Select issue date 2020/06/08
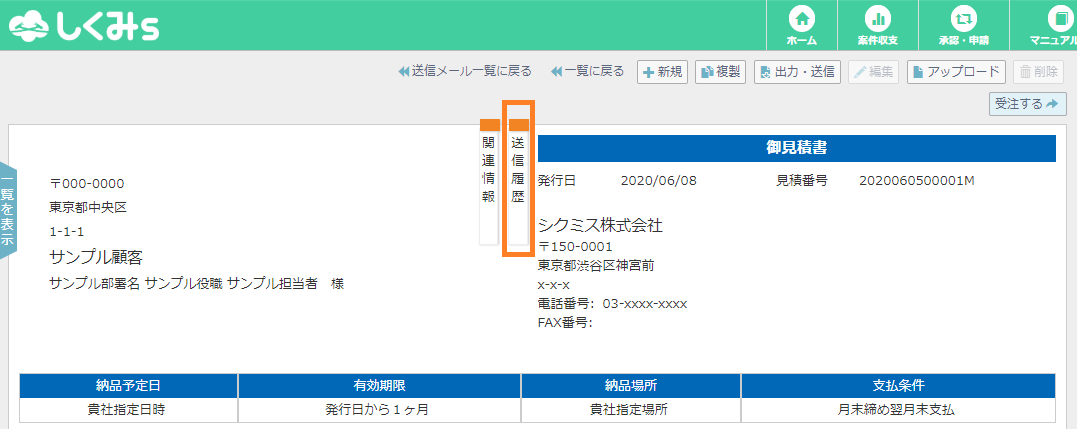This screenshot has width=1077, height=429. pyautogui.click(x=658, y=181)
